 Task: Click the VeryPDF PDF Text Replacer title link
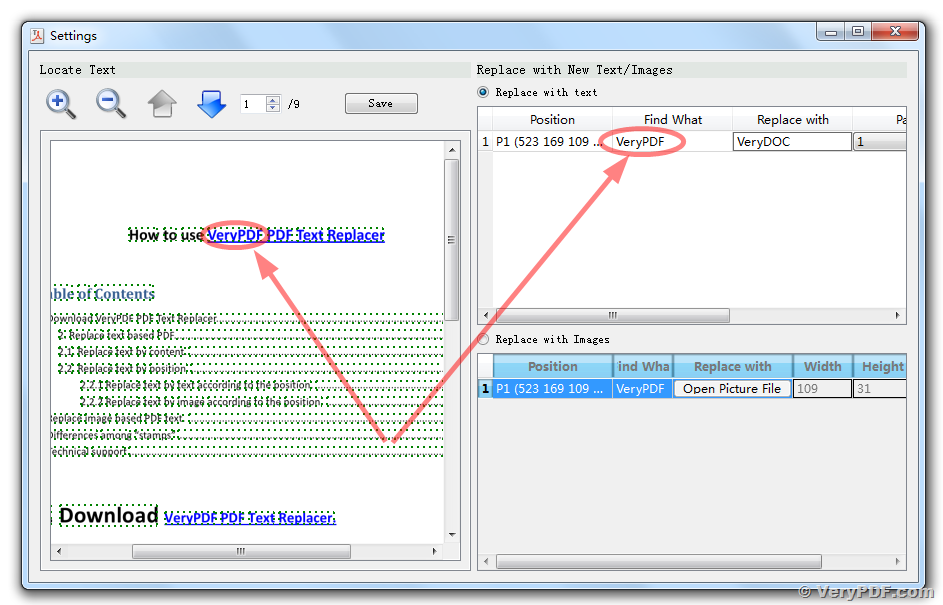(296, 235)
